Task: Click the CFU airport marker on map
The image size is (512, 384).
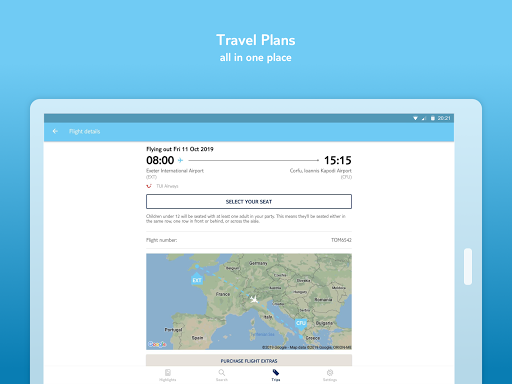Action: [x=301, y=324]
